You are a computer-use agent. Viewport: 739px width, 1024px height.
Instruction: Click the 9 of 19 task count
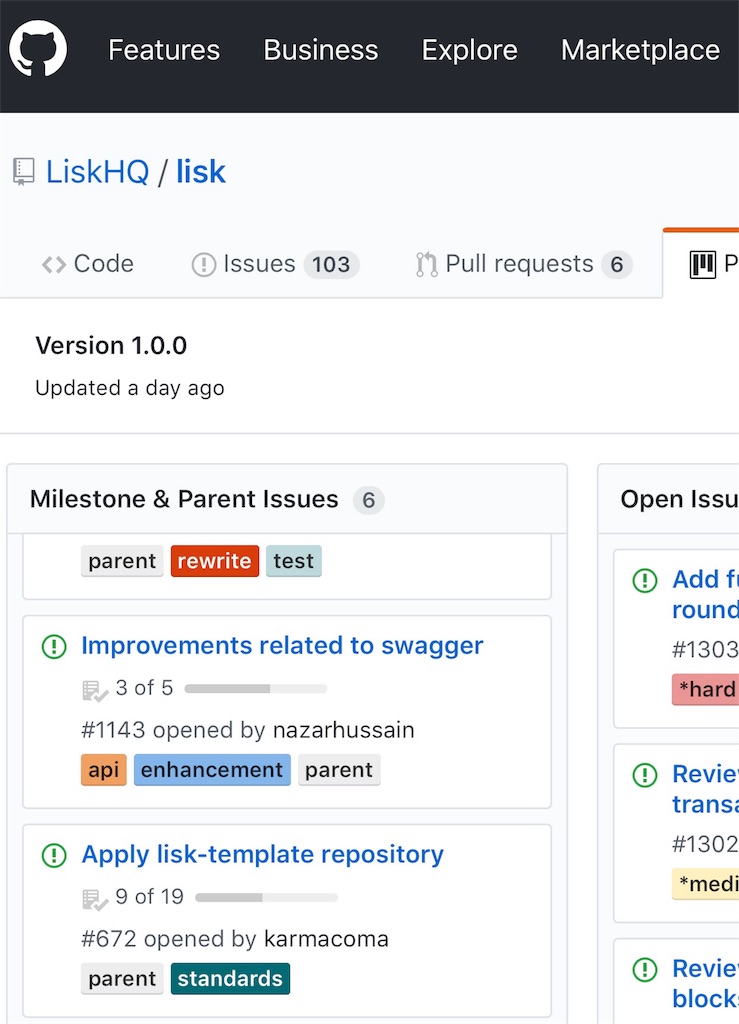pos(149,897)
